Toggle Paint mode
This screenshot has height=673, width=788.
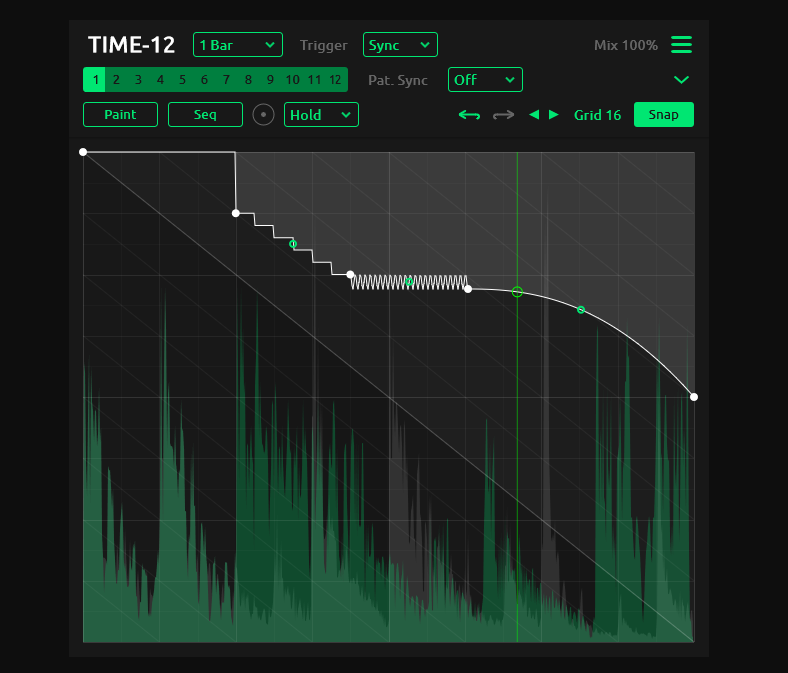click(120, 115)
